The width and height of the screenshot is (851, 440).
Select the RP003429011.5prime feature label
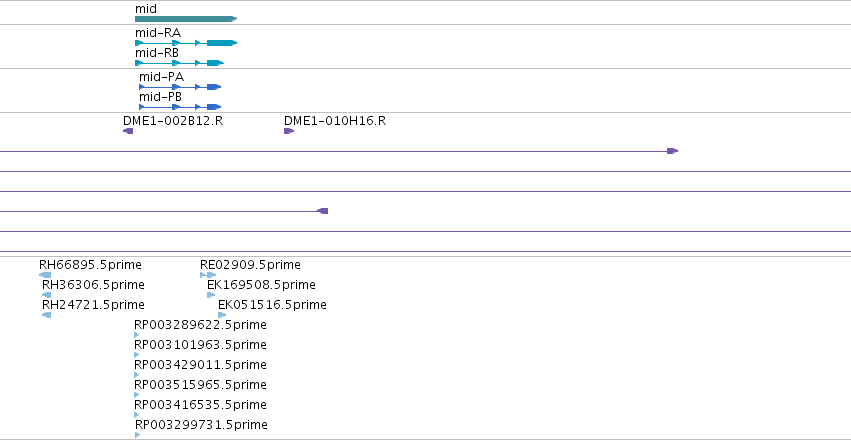[200, 365]
